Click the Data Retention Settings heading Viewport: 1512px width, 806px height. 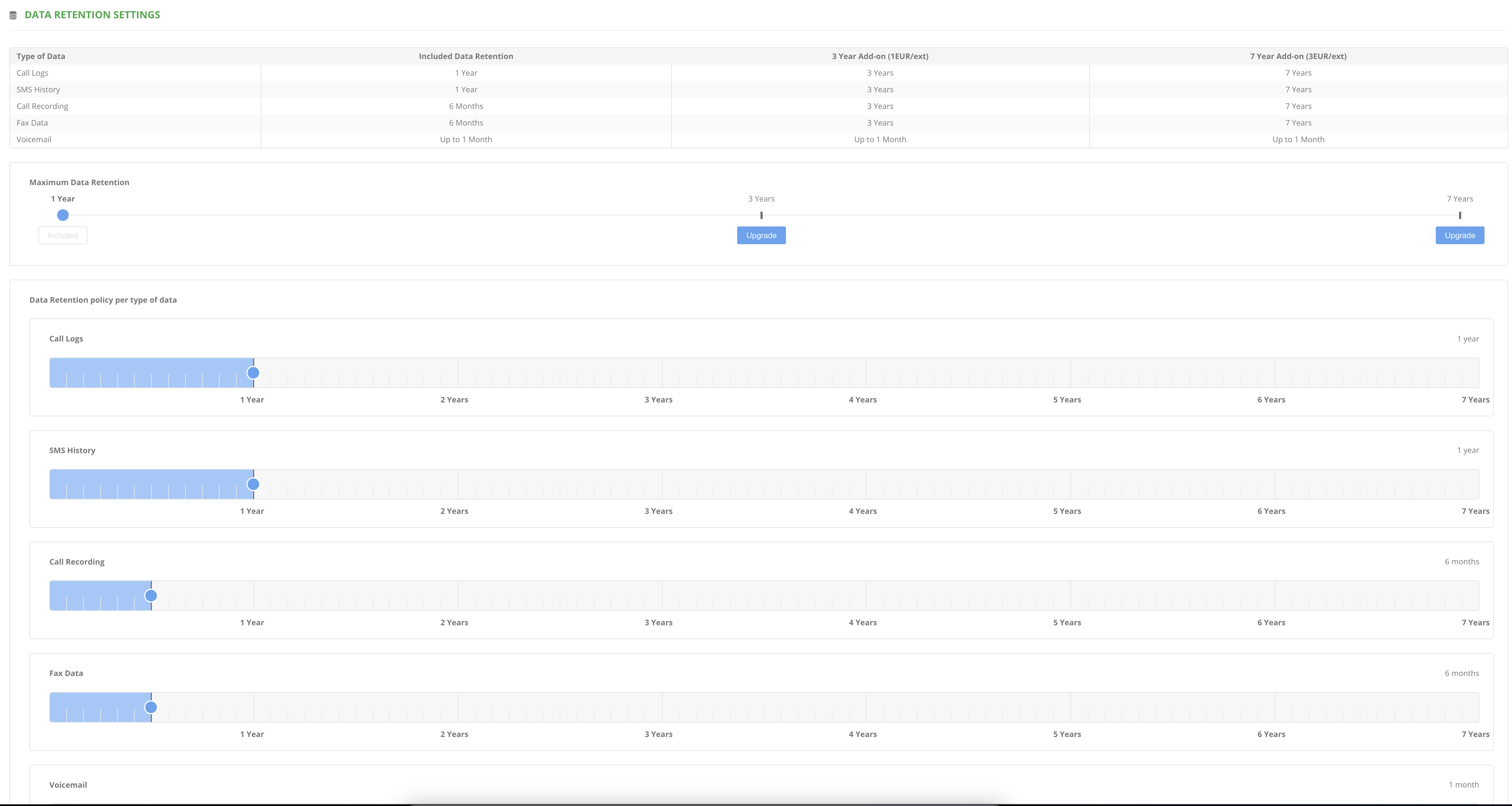point(92,15)
